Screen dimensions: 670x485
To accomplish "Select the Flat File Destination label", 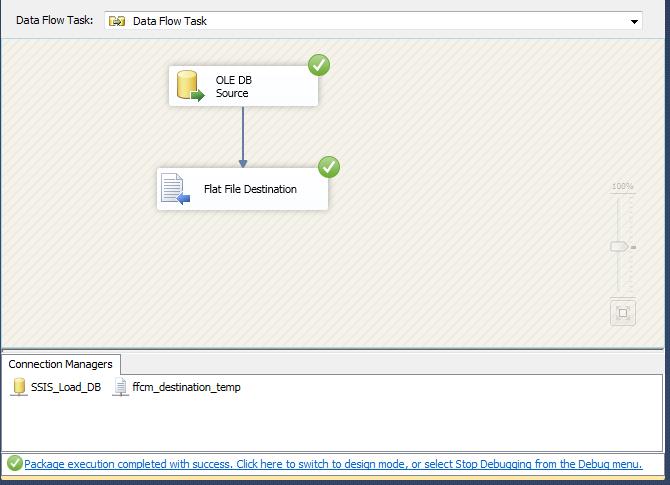I will (x=250, y=189).
